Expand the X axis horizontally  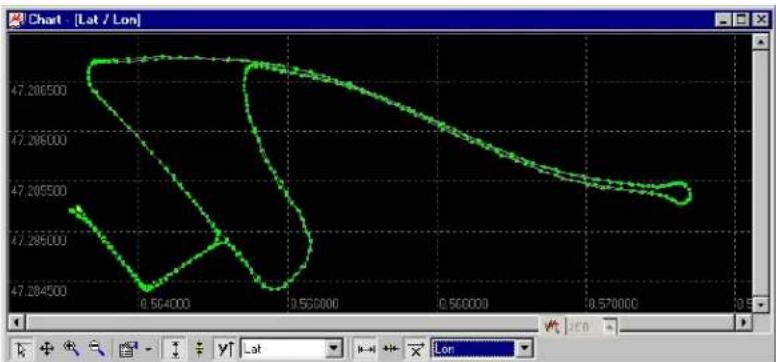tap(366, 350)
